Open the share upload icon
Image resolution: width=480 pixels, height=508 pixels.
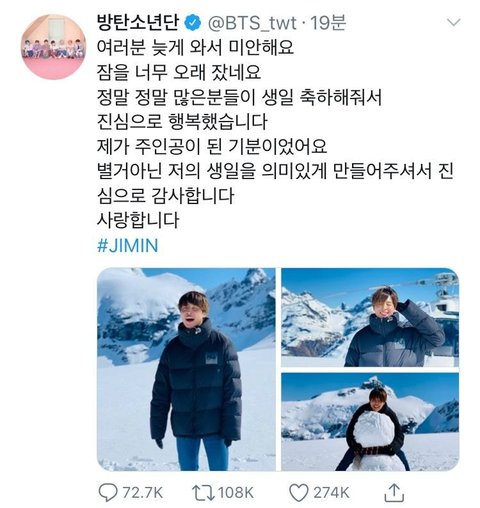[394, 493]
